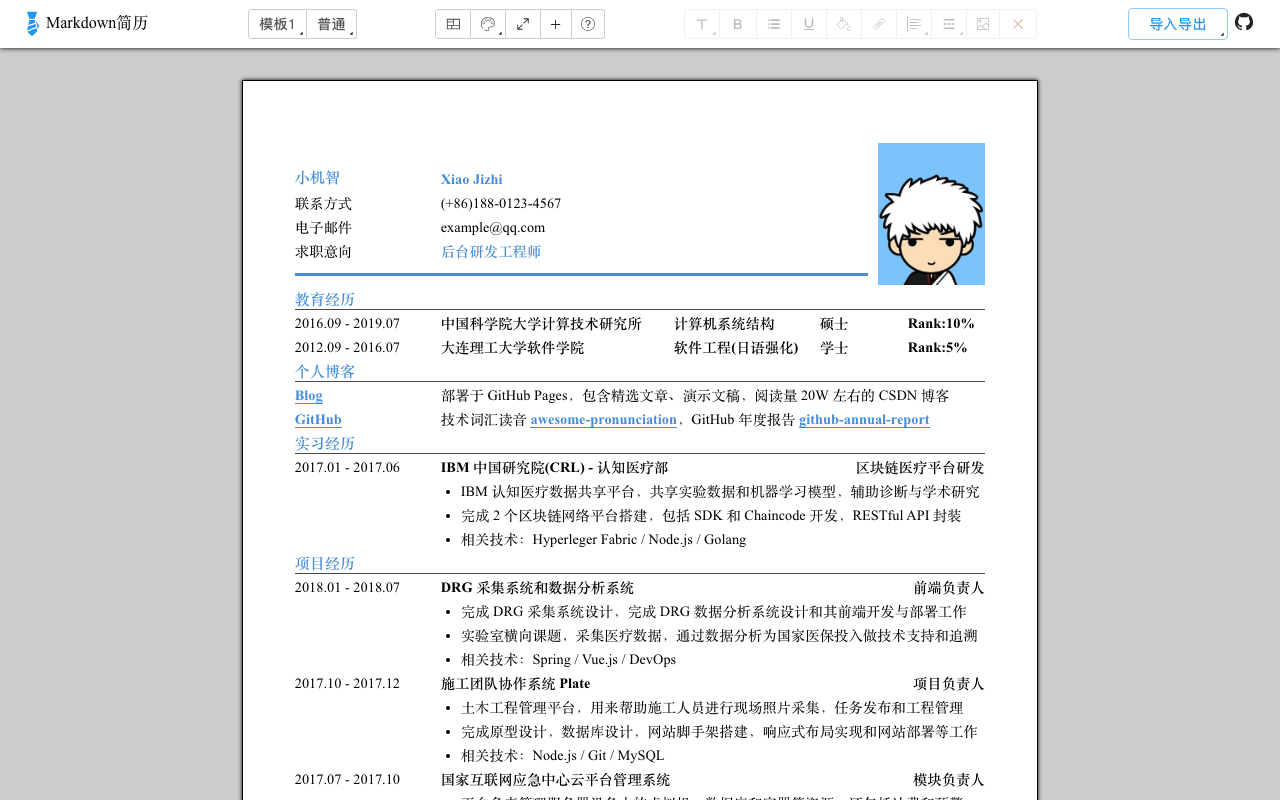Click the 区块链医疗平台研发 role text
Screen dimensions: 1280x800
coord(920,468)
